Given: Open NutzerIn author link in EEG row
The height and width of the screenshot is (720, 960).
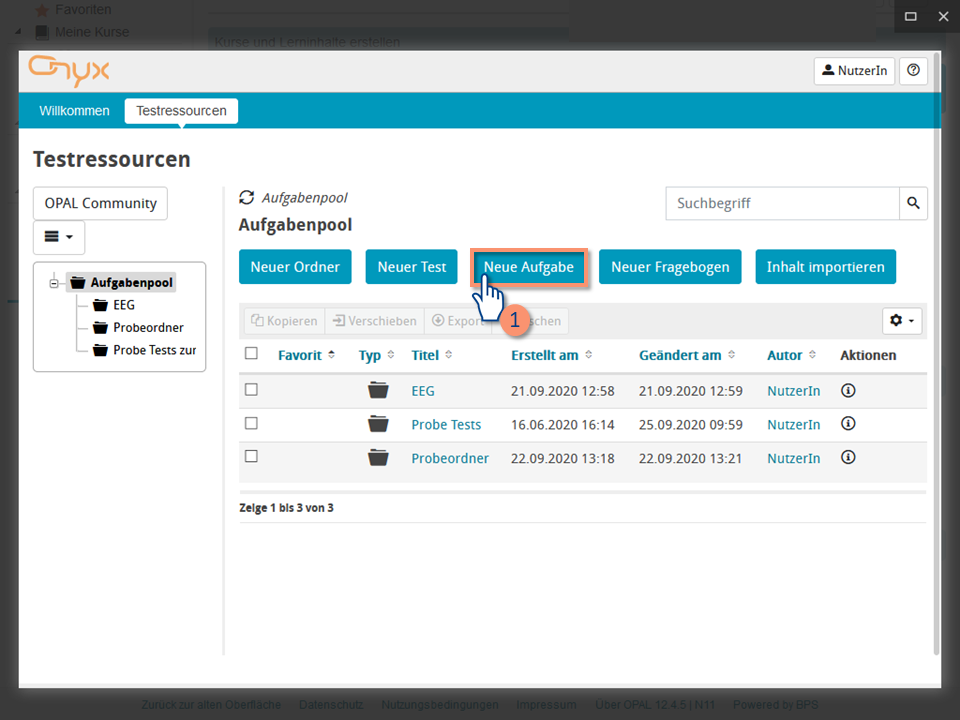Looking at the screenshot, I should [793, 391].
